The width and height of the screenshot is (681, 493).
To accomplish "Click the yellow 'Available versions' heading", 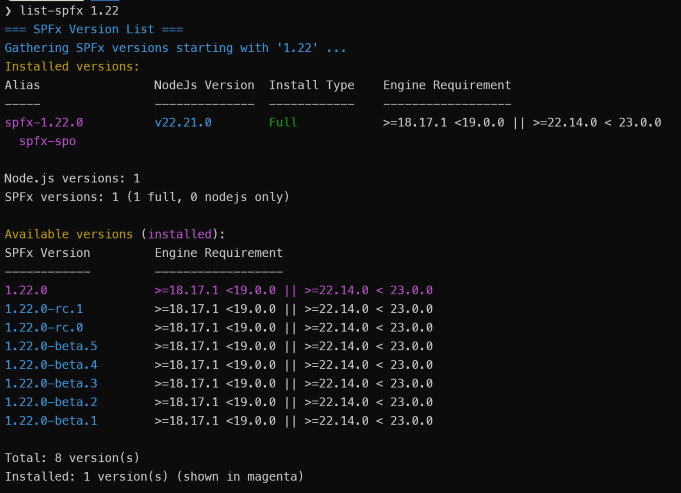I will coord(68,234).
